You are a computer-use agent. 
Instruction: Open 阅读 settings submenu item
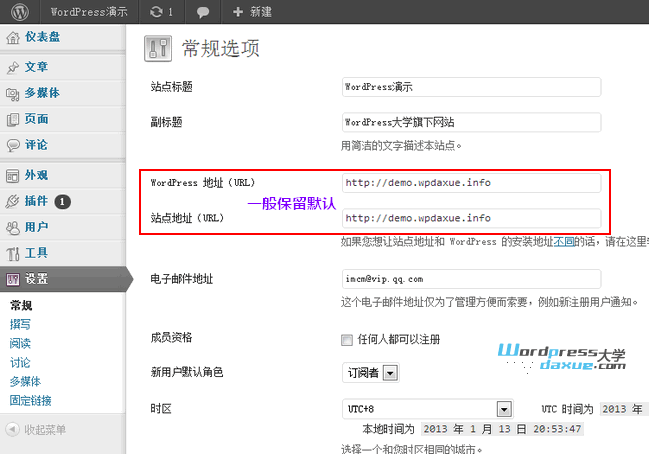[20, 343]
